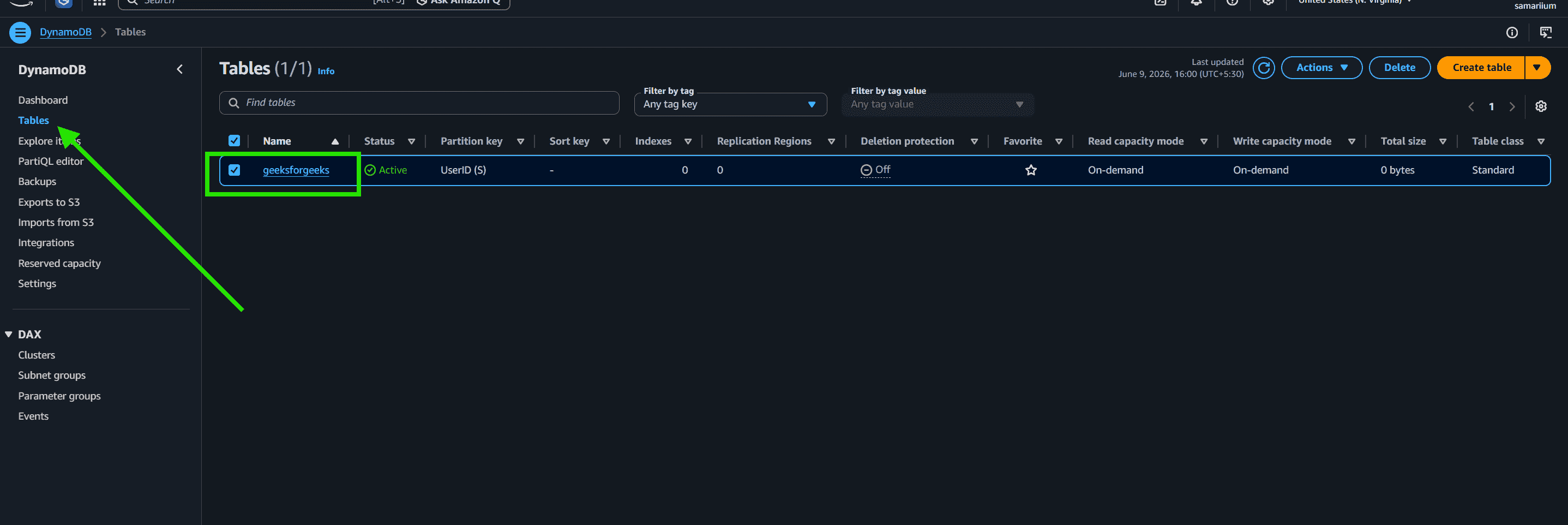Focus the Find tables search field
Image resolution: width=1568 pixels, height=525 pixels.
coord(419,103)
